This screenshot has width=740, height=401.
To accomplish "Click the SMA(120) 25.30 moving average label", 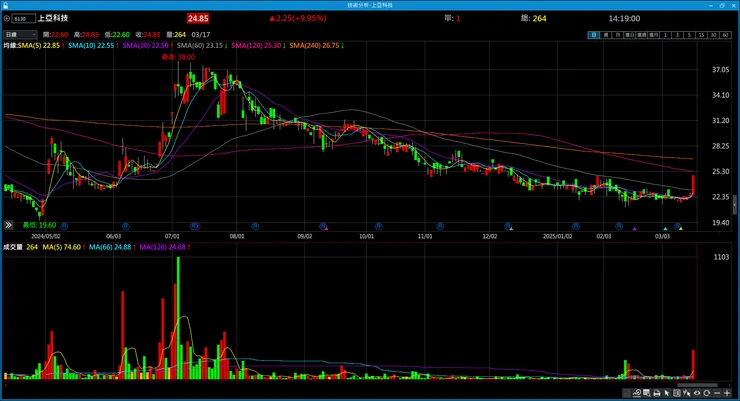I will [258, 45].
